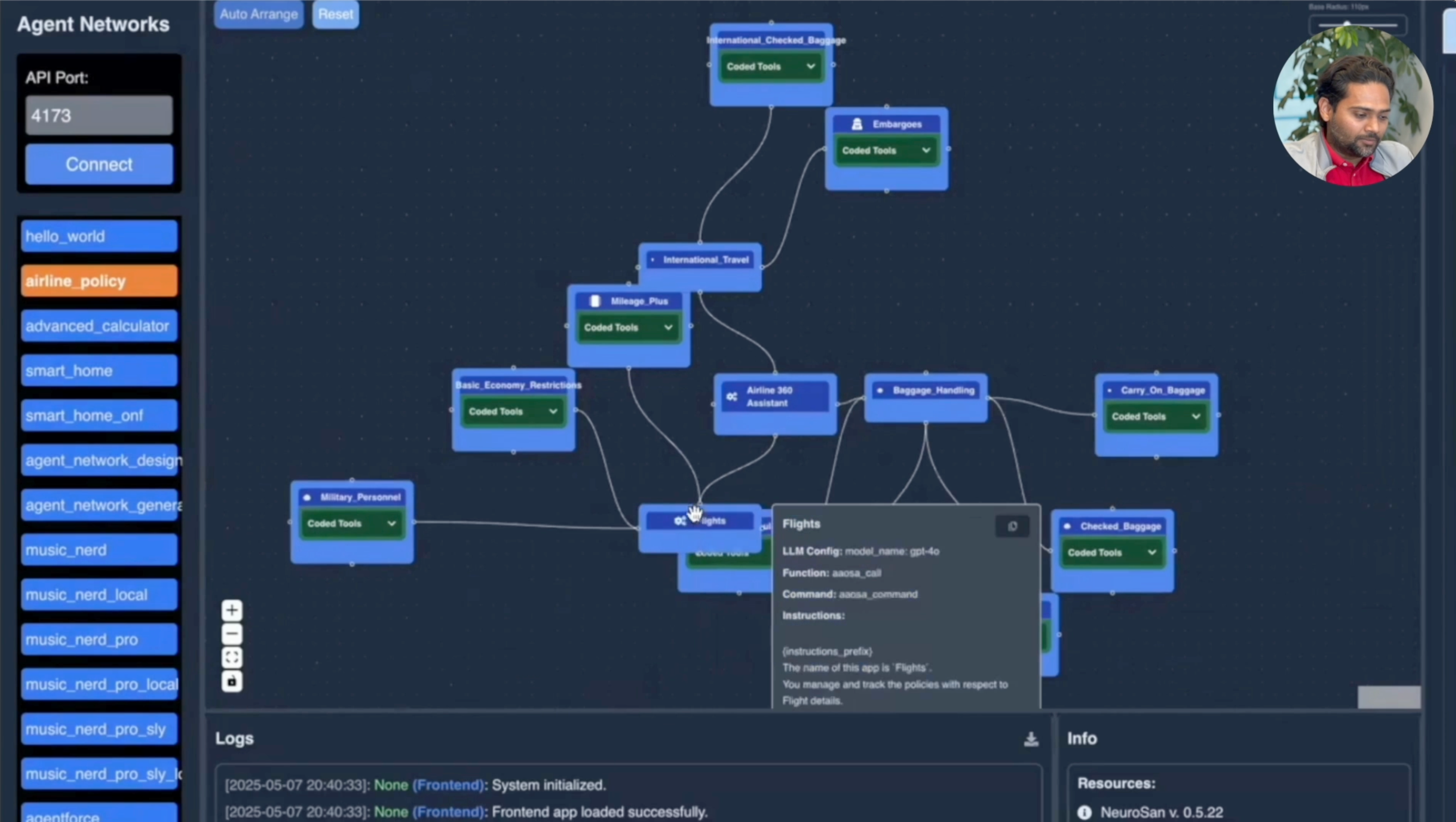
Task: Expand Mileage_Plus Coded Tools dropdown
Action: pyautogui.click(x=628, y=327)
